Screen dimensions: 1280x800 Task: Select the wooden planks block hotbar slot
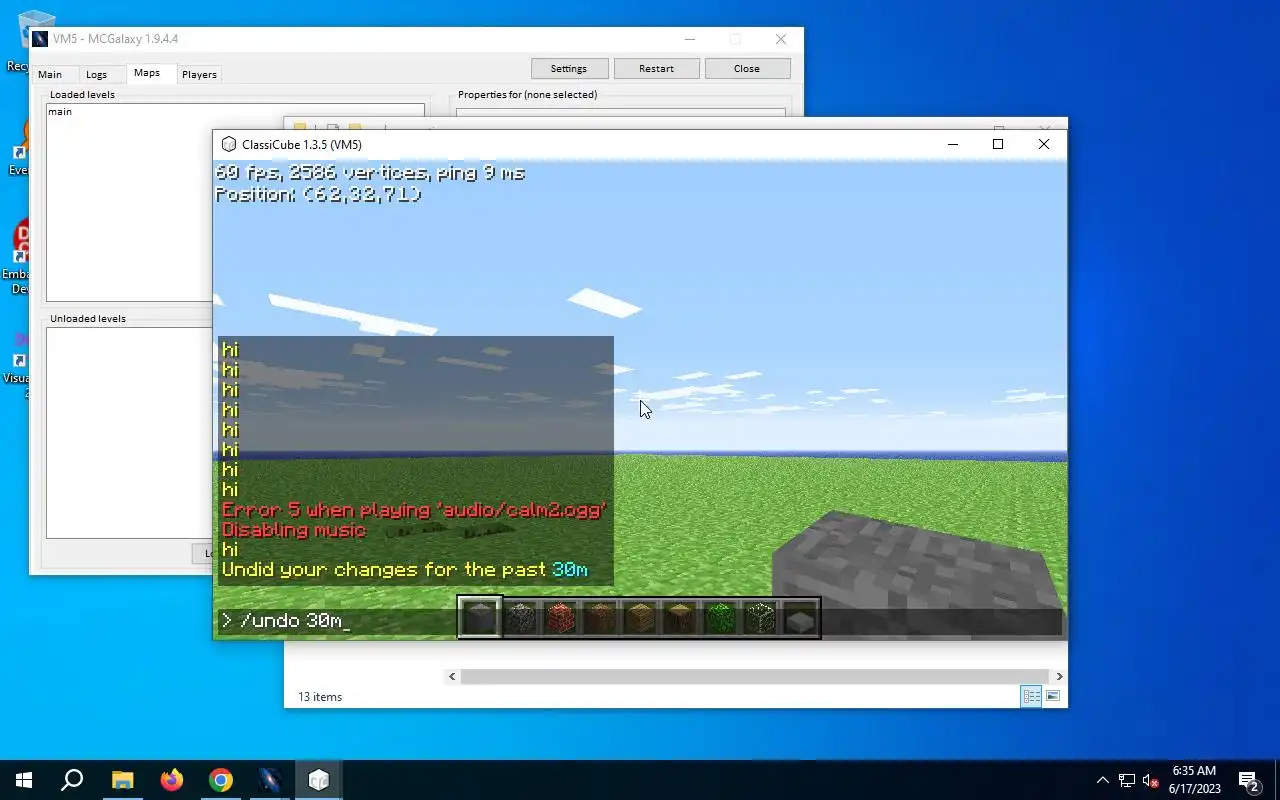point(640,618)
